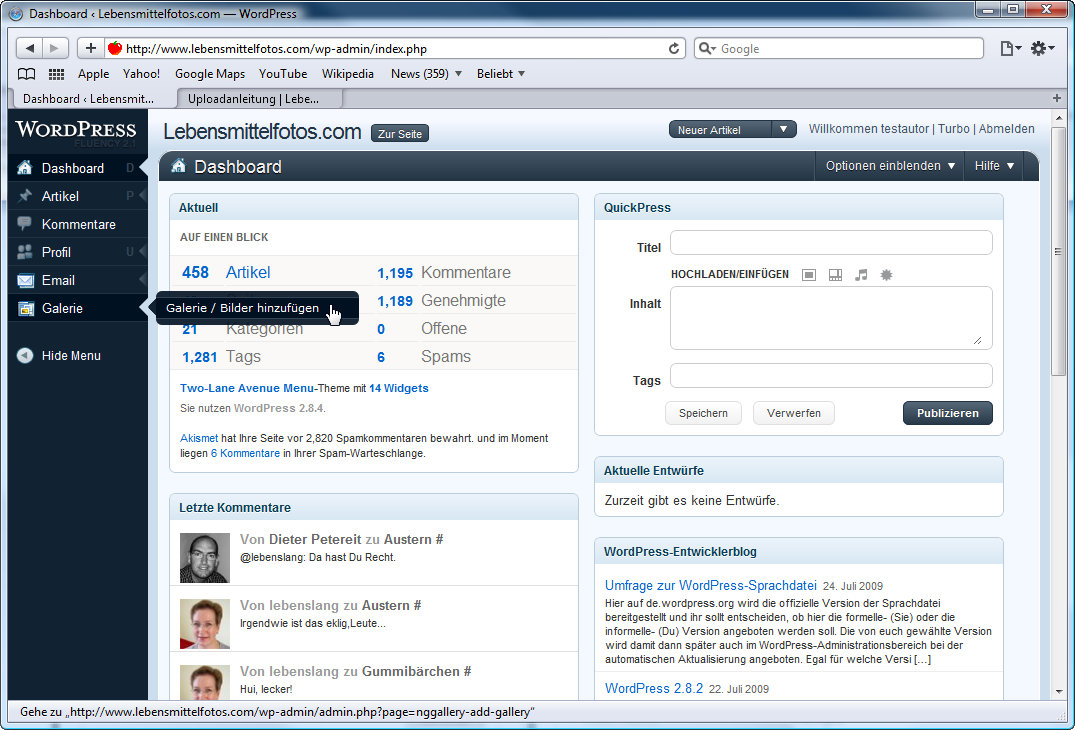Open the Beliebt bookmark folder
This screenshot has height=730, width=1075.
501,74
